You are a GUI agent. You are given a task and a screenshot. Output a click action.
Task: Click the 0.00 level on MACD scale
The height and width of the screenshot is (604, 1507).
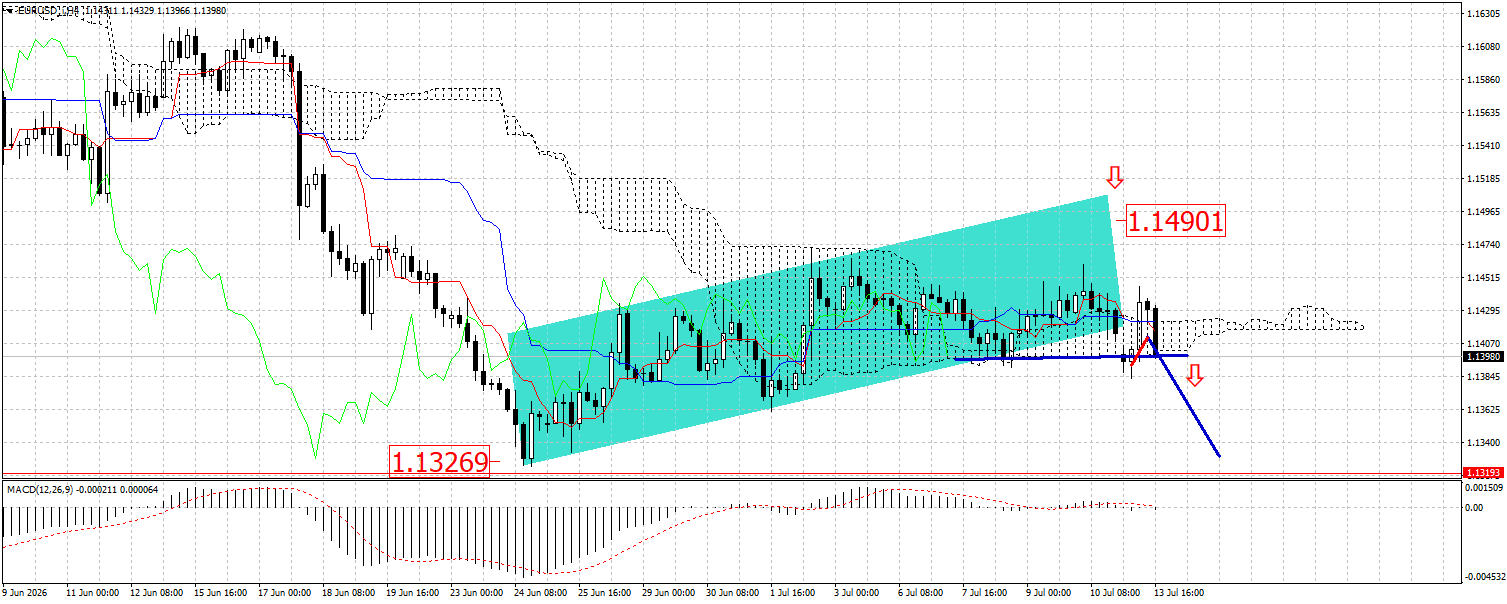(1474, 507)
